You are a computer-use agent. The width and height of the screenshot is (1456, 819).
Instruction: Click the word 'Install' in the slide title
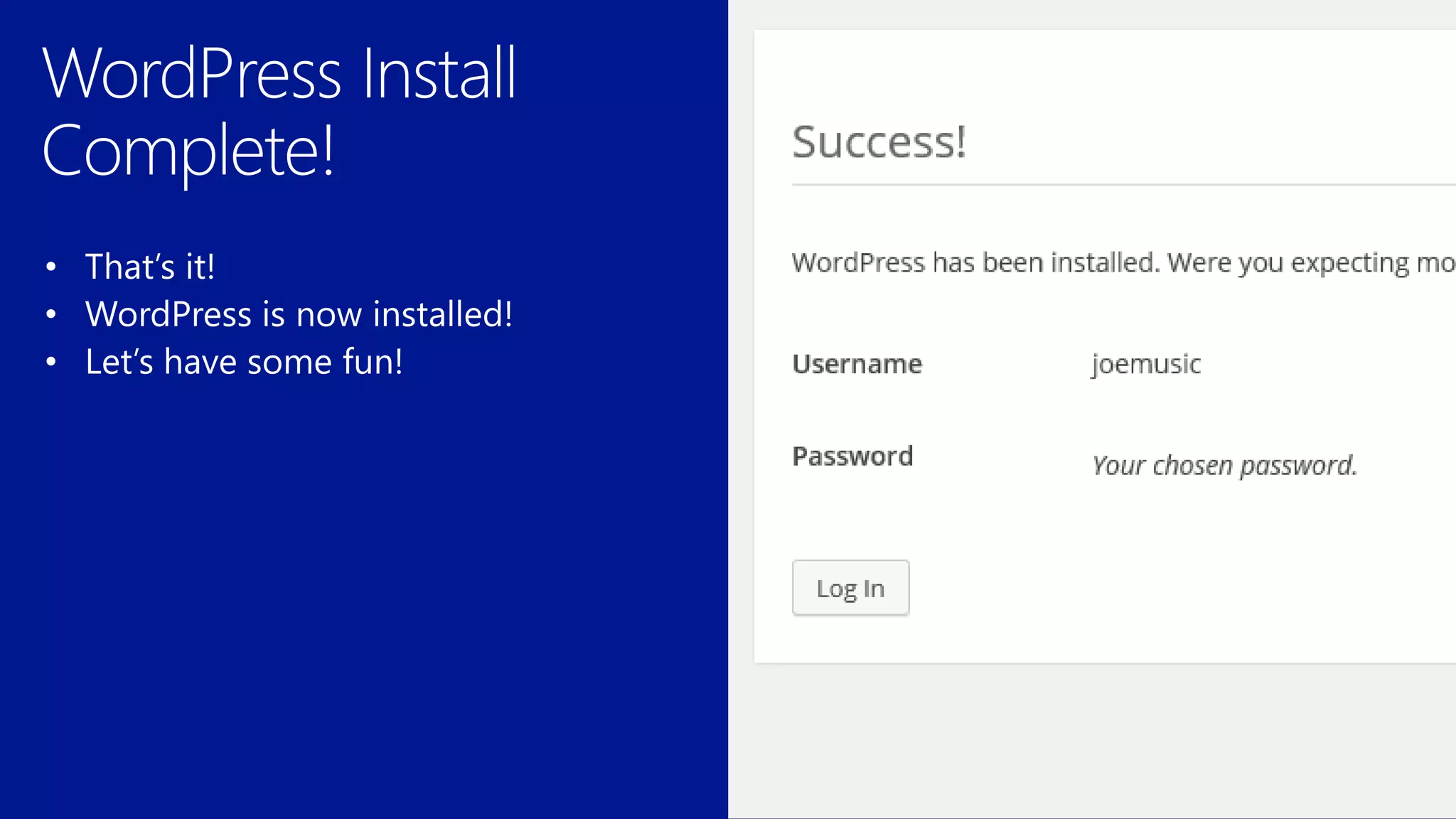click(x=439, y=73)
